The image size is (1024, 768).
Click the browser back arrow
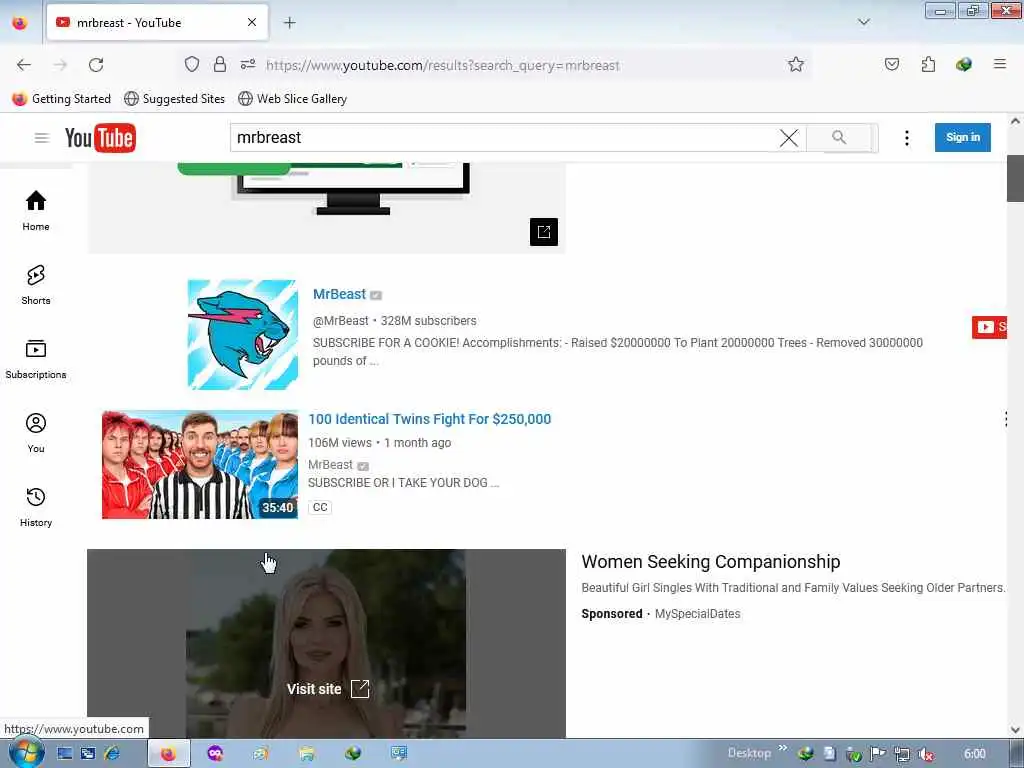coord(24,65)
